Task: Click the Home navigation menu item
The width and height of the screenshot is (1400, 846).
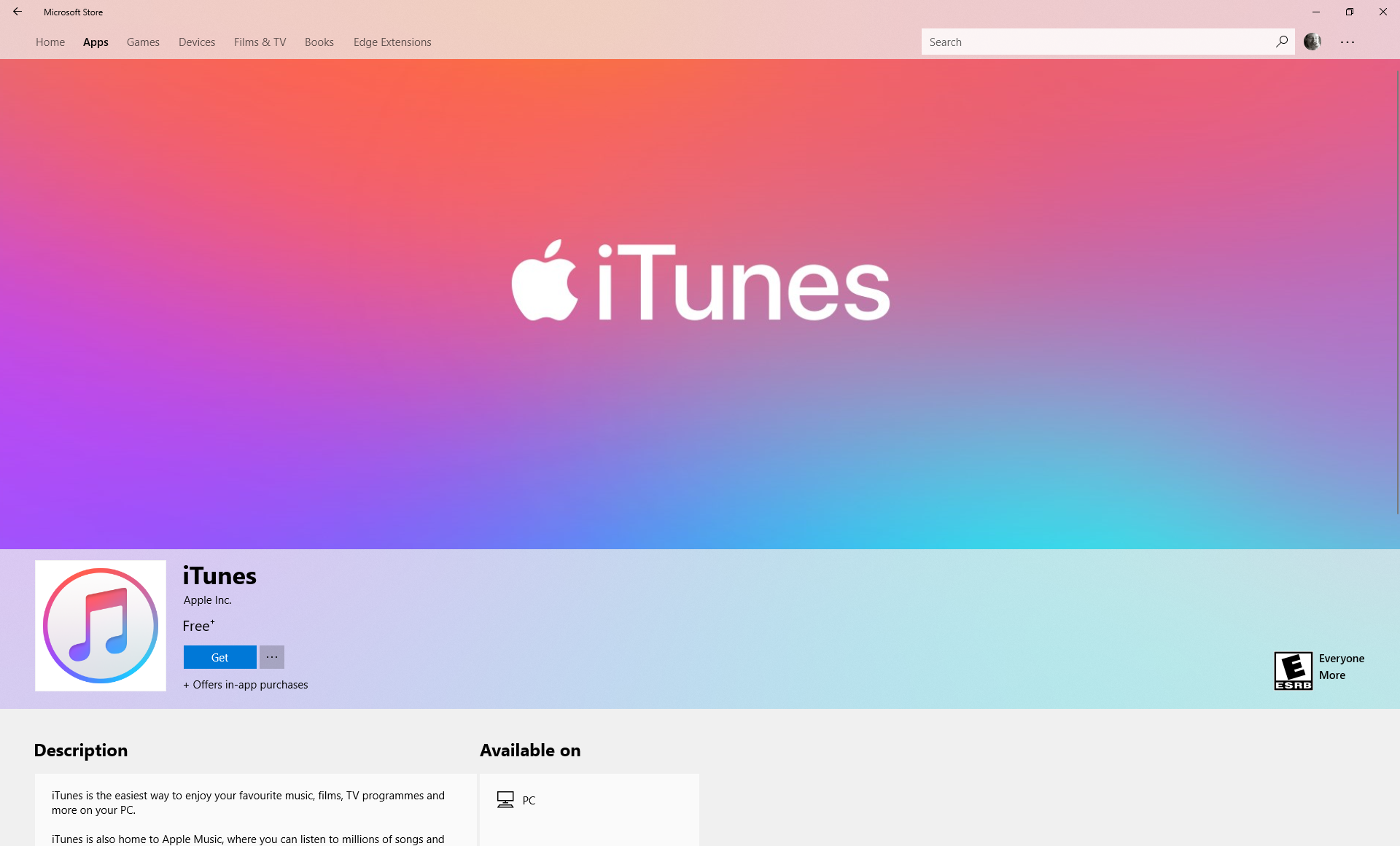Action: pos(48,42)
